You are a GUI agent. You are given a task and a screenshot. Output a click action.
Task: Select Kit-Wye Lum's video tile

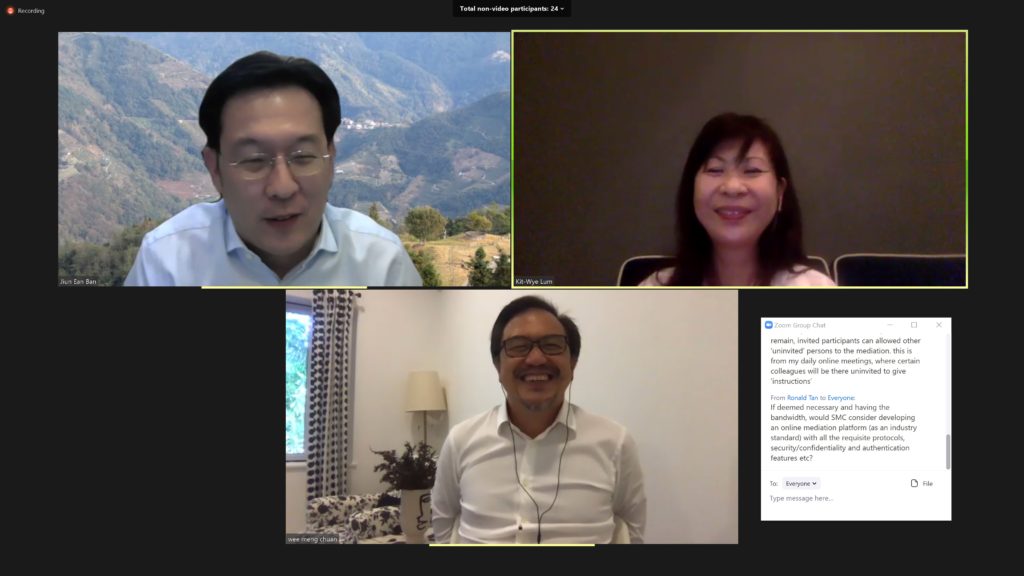[x=740, y=159]
